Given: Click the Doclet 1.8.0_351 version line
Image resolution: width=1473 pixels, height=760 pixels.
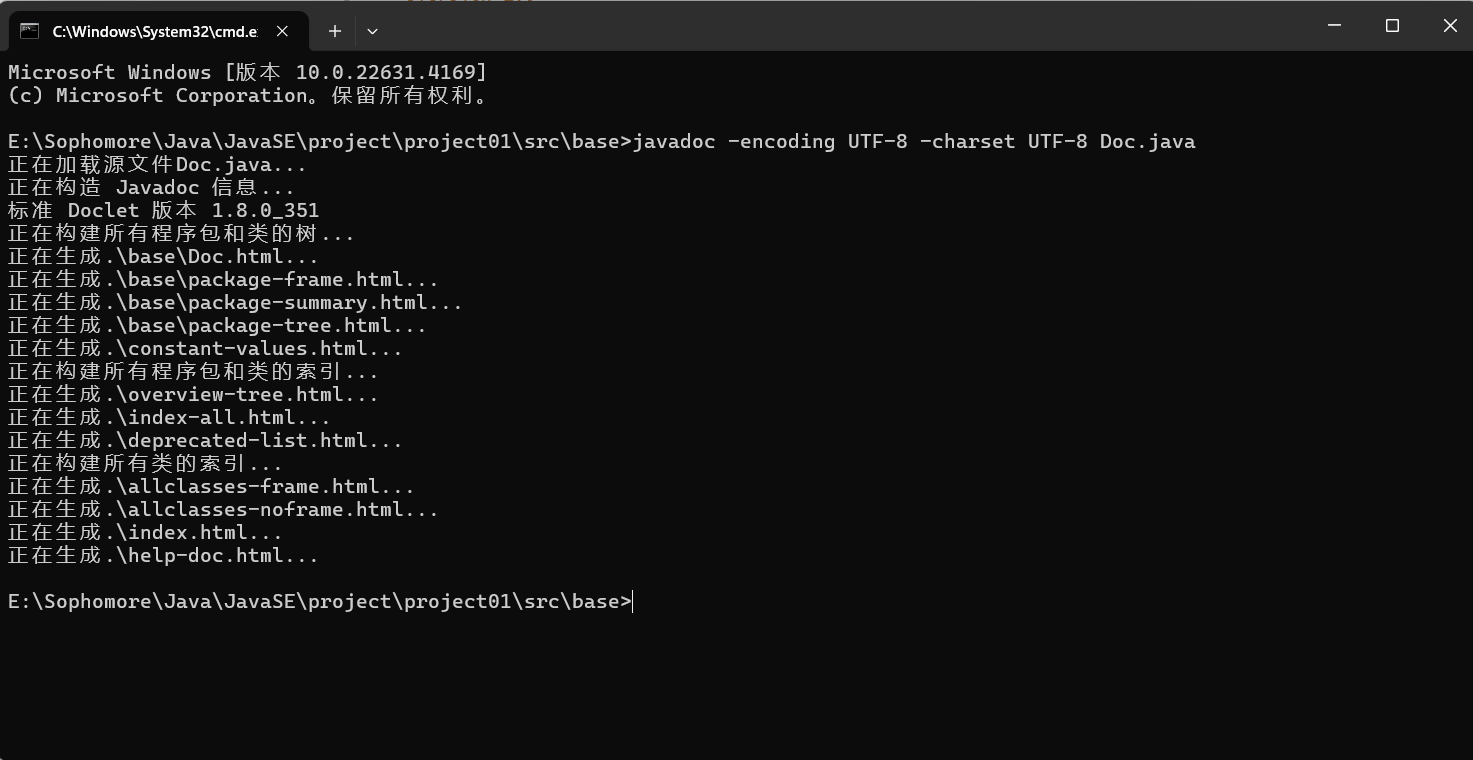Looking at the screenshot, I should (163, 210).
